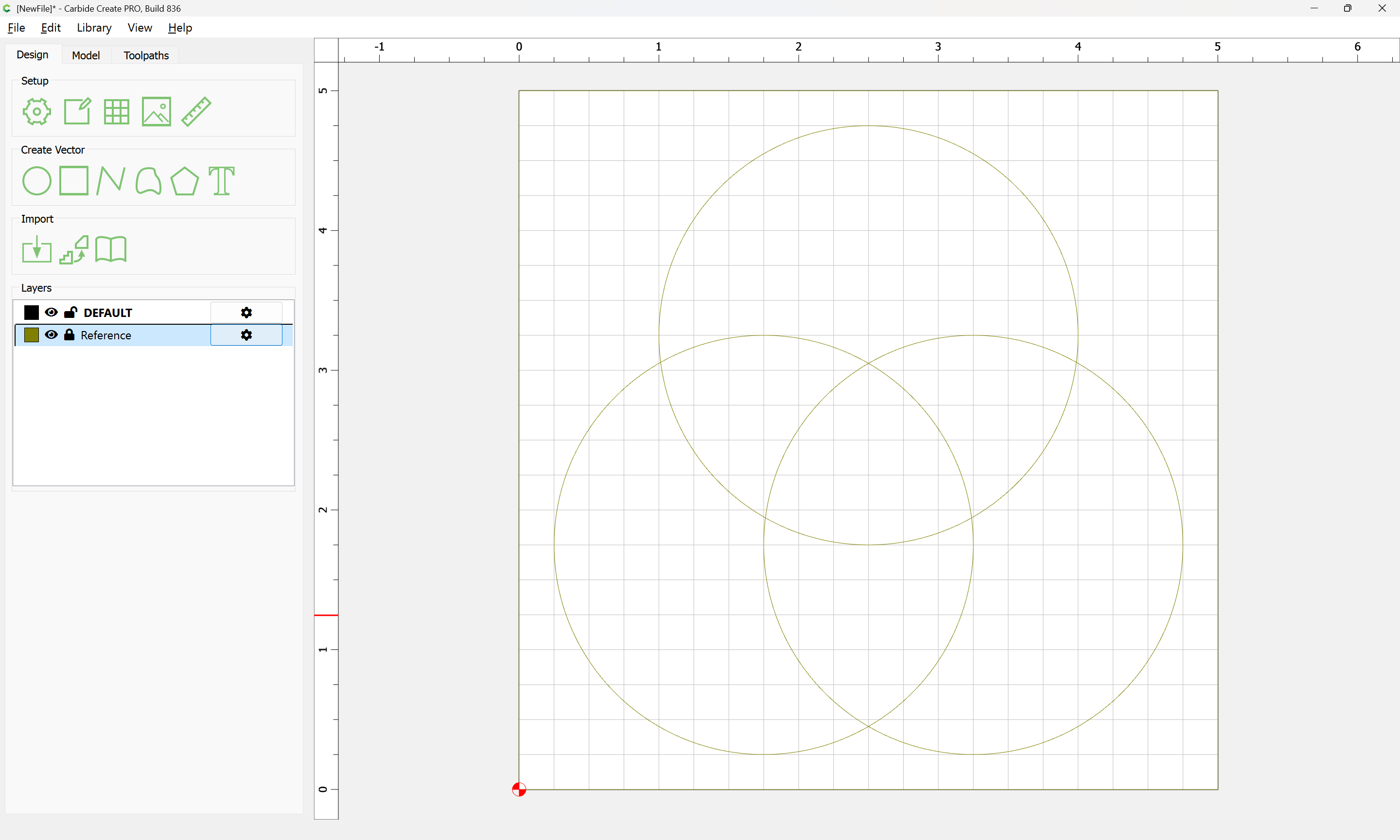Click the DEFAULT layer black color swatch
The width and height of the screenshot is (1400, 840).
click(32, 313)
